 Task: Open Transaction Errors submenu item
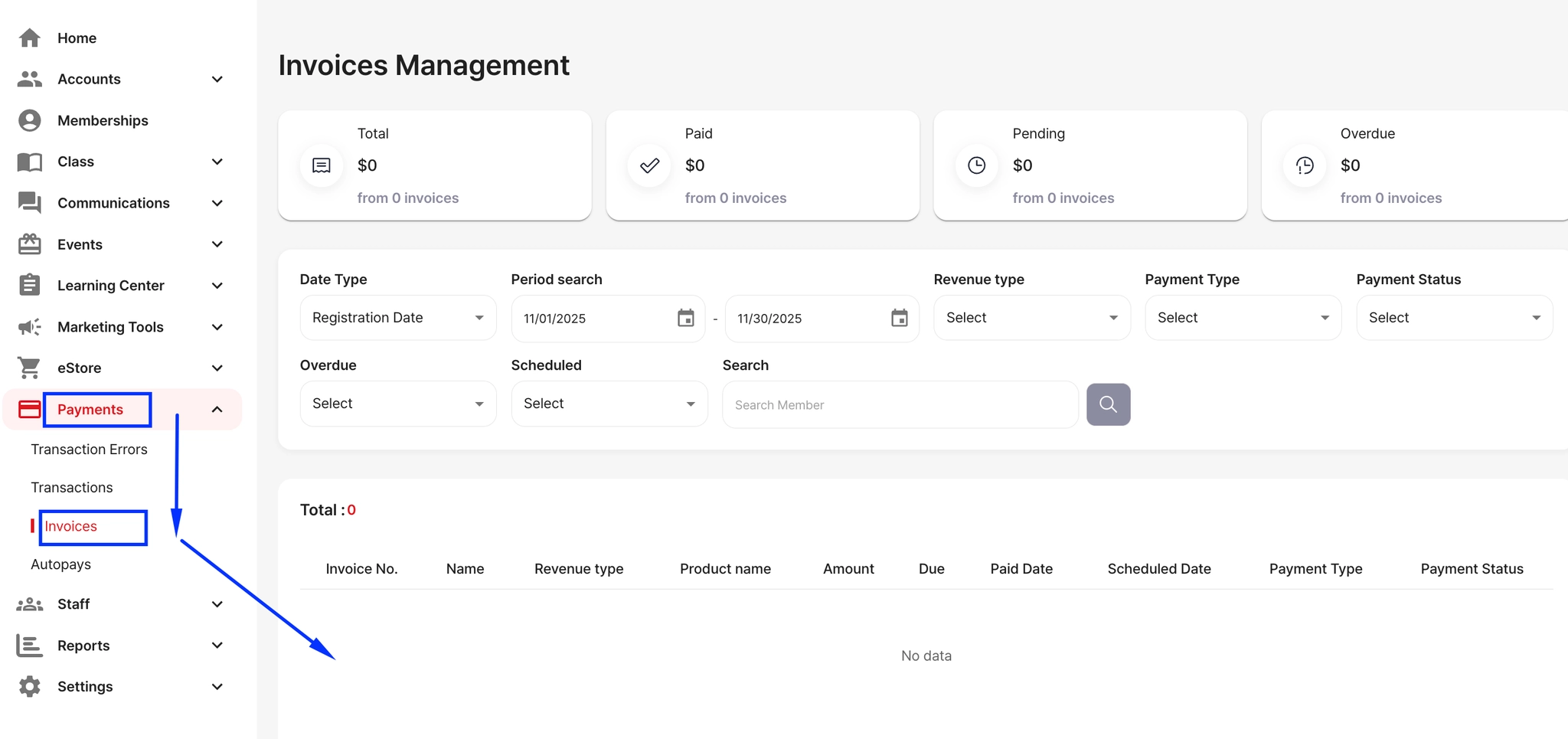tap(89, 450)
